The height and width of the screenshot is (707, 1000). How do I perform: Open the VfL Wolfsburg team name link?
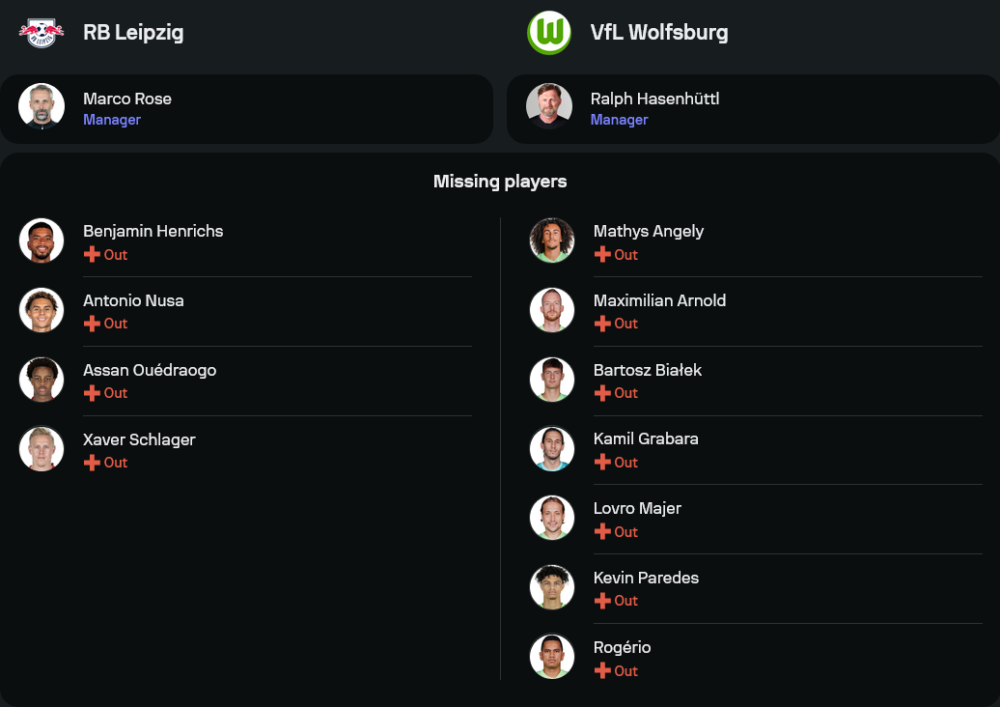point(659,32)
